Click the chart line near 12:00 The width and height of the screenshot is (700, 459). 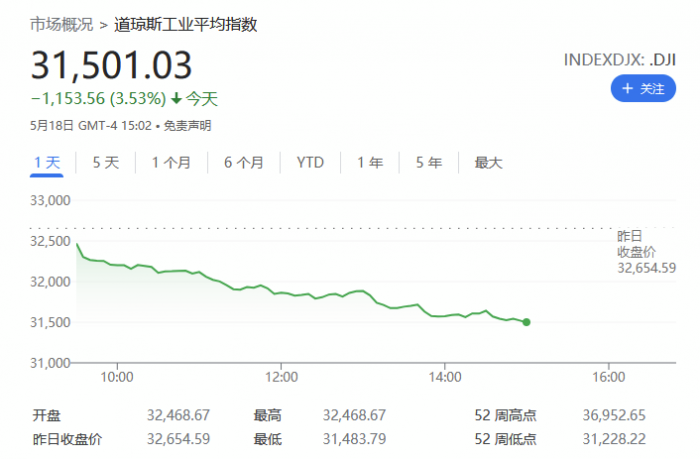282,293
